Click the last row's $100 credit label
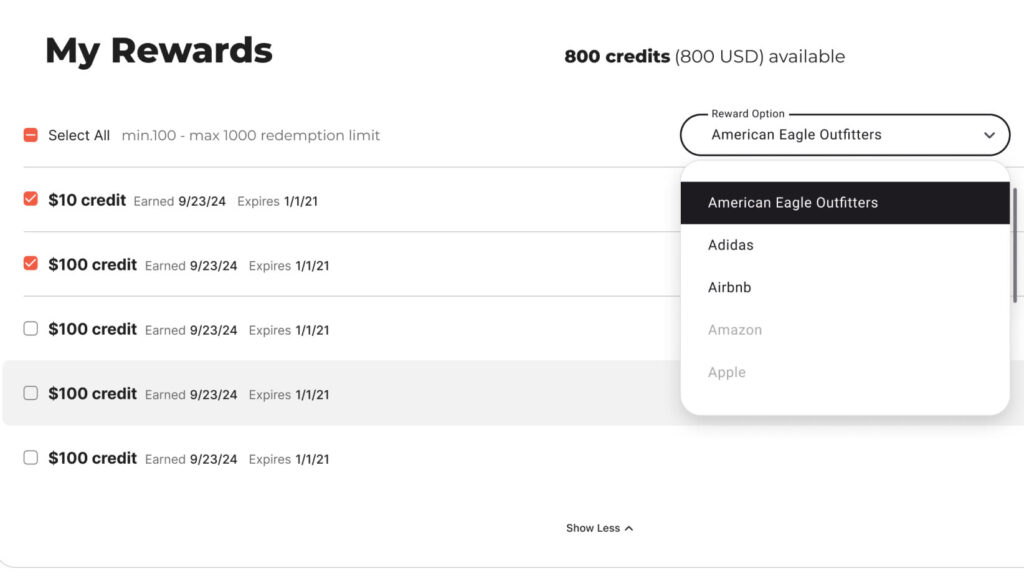The height and width of the screenshot is (576, 1024). (92, 458)
